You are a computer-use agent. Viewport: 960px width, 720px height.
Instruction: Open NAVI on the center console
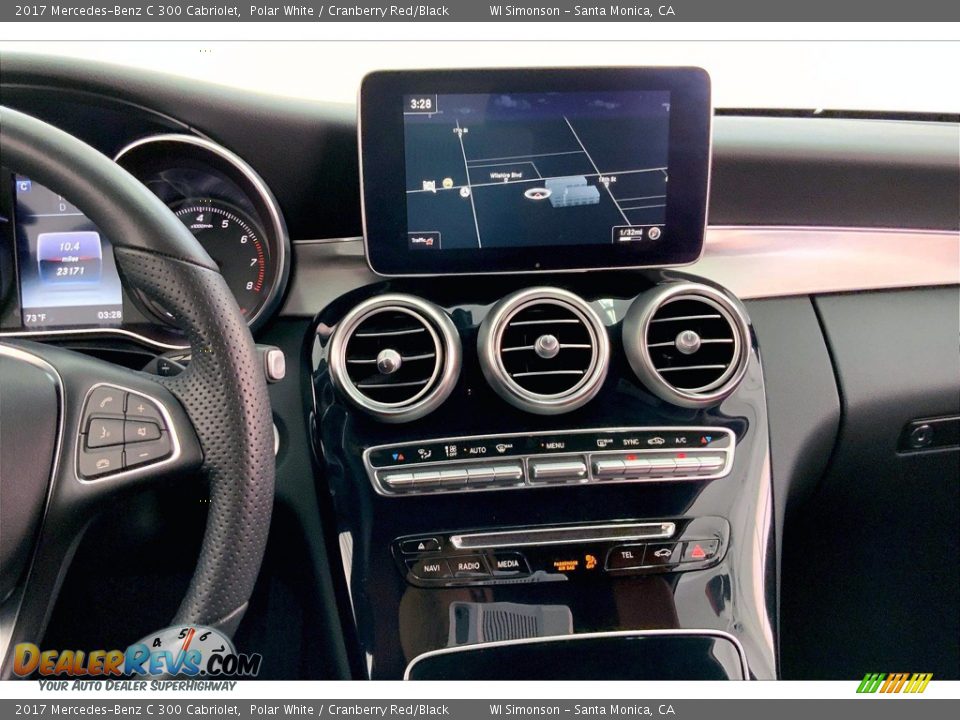point(432,568)
